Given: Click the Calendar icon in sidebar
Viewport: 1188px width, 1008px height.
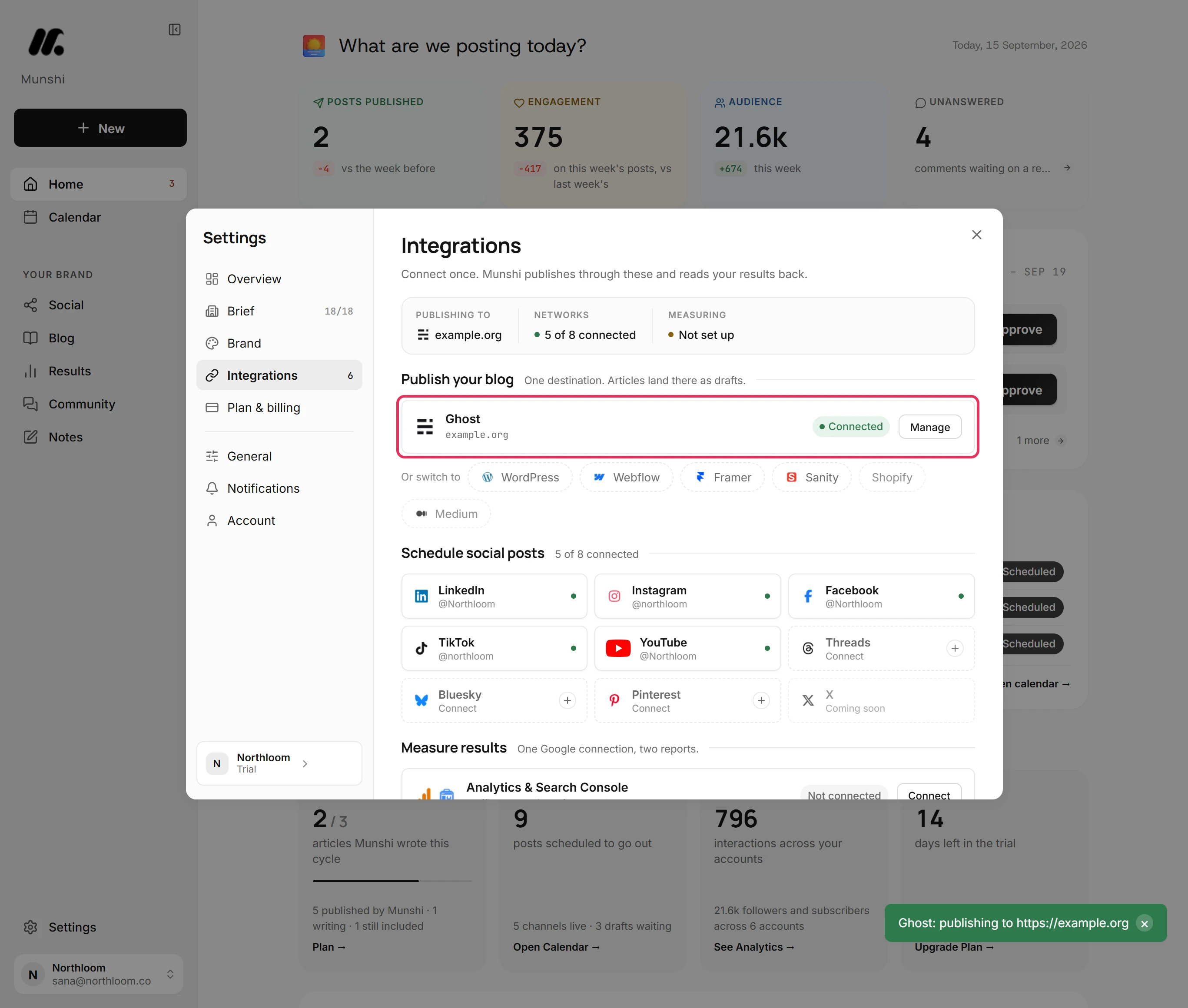Looking at the screenshot, I should pos(30,217).
